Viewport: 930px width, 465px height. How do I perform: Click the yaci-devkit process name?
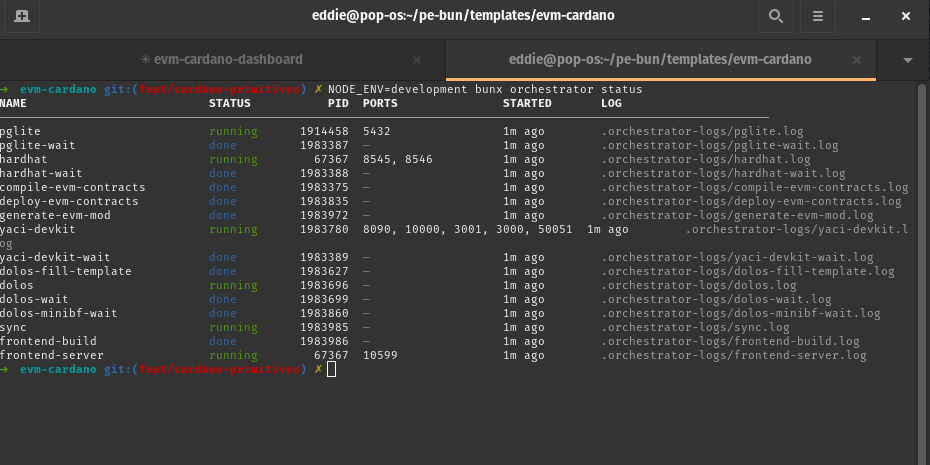(37, 230)
